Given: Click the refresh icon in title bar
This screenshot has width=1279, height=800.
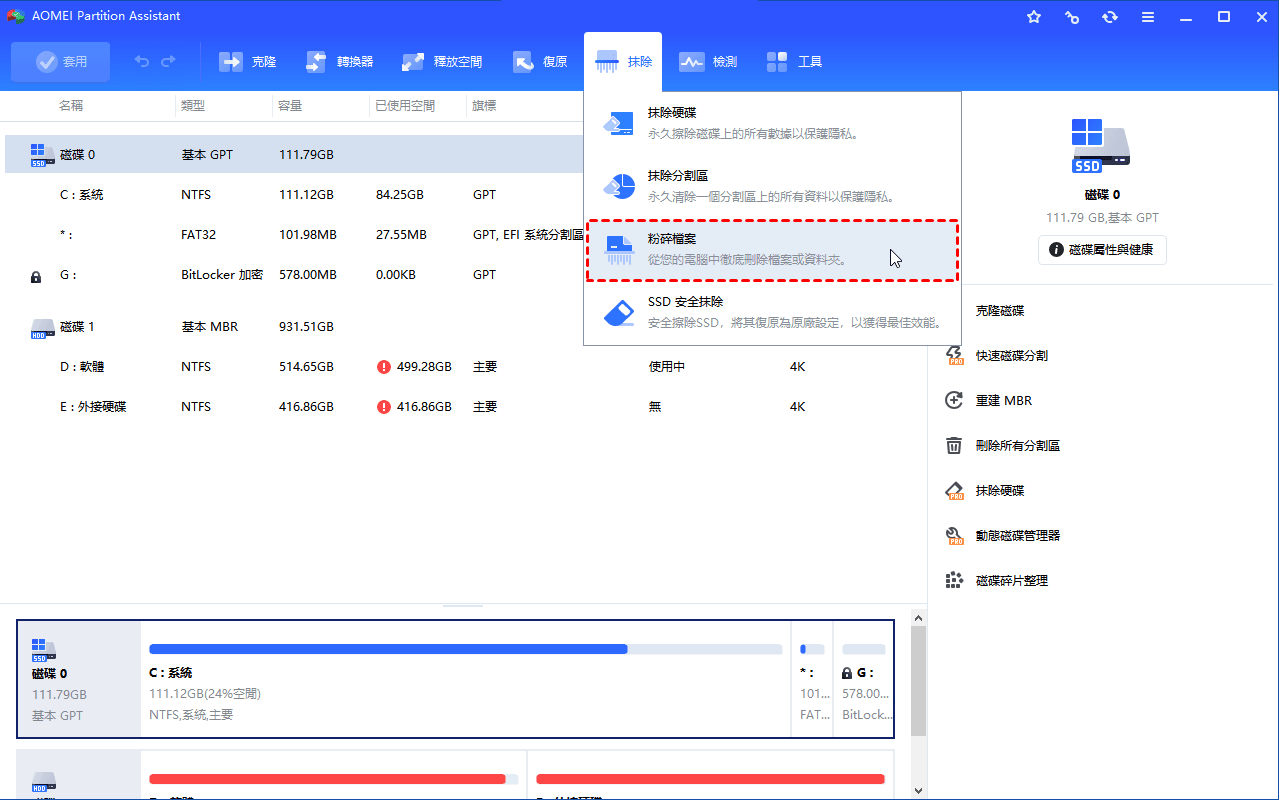Looking at the screenshot, I should point(1110,17).
